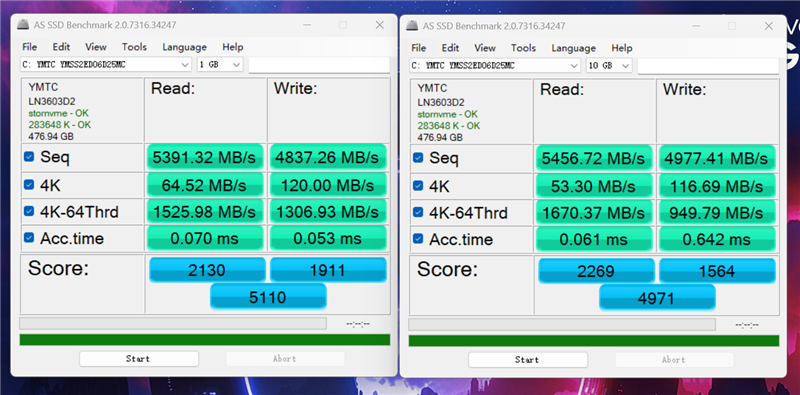
Task: Click gray progress bar in left window
Action: [173, 324]
